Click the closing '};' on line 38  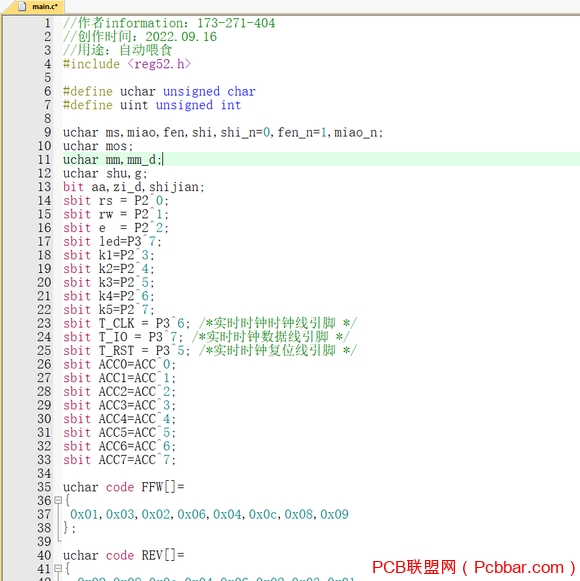69,528
